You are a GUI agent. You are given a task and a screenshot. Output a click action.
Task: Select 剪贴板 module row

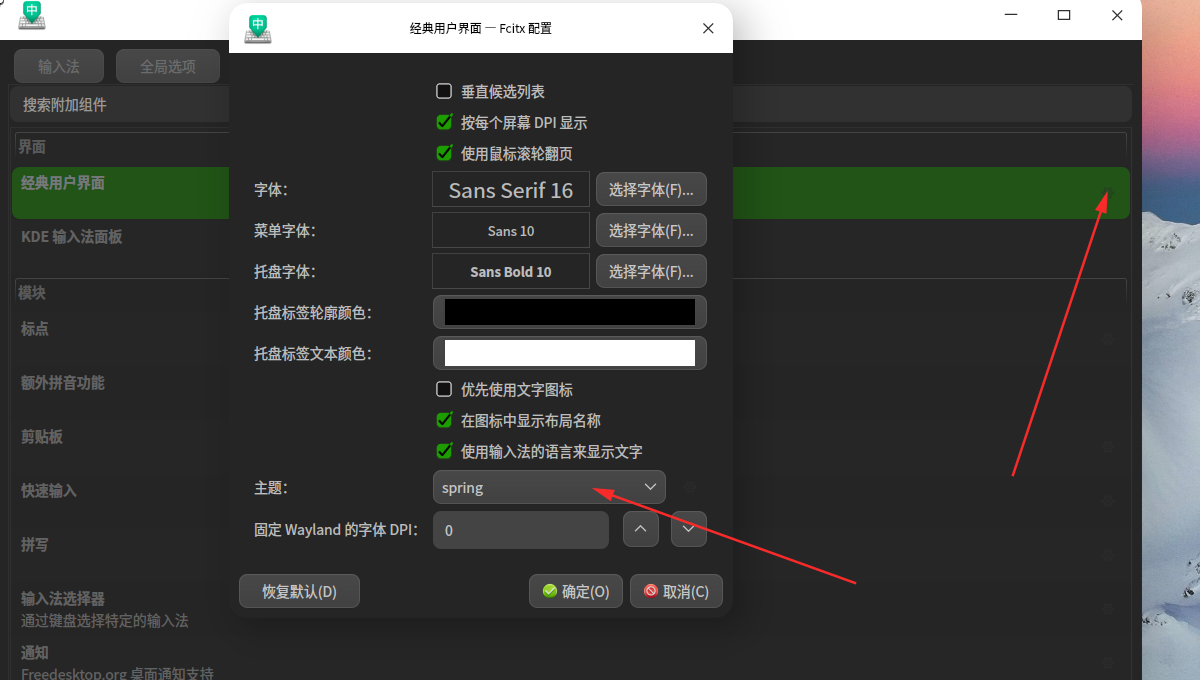(571, 447)
